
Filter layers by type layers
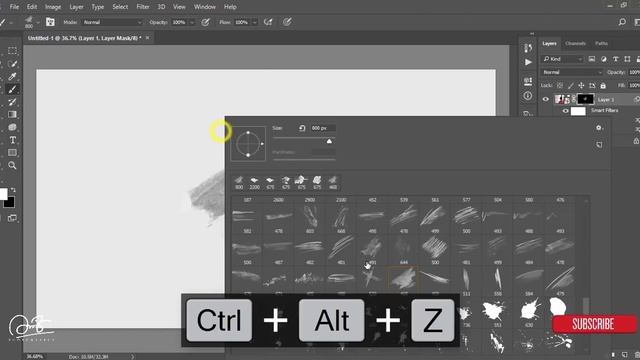(616, 59)
